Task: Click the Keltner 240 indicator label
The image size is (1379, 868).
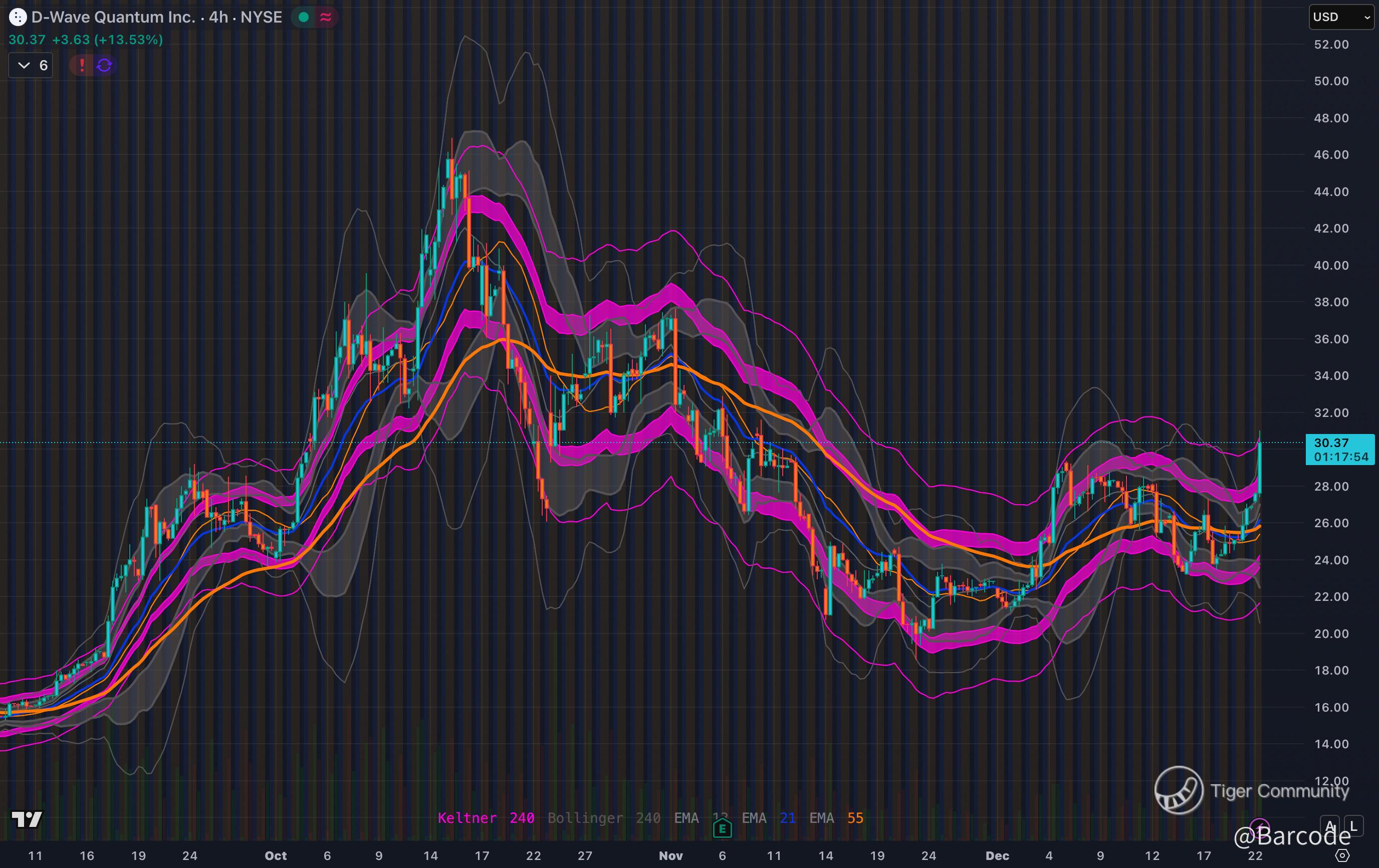Action: (486, 817)
